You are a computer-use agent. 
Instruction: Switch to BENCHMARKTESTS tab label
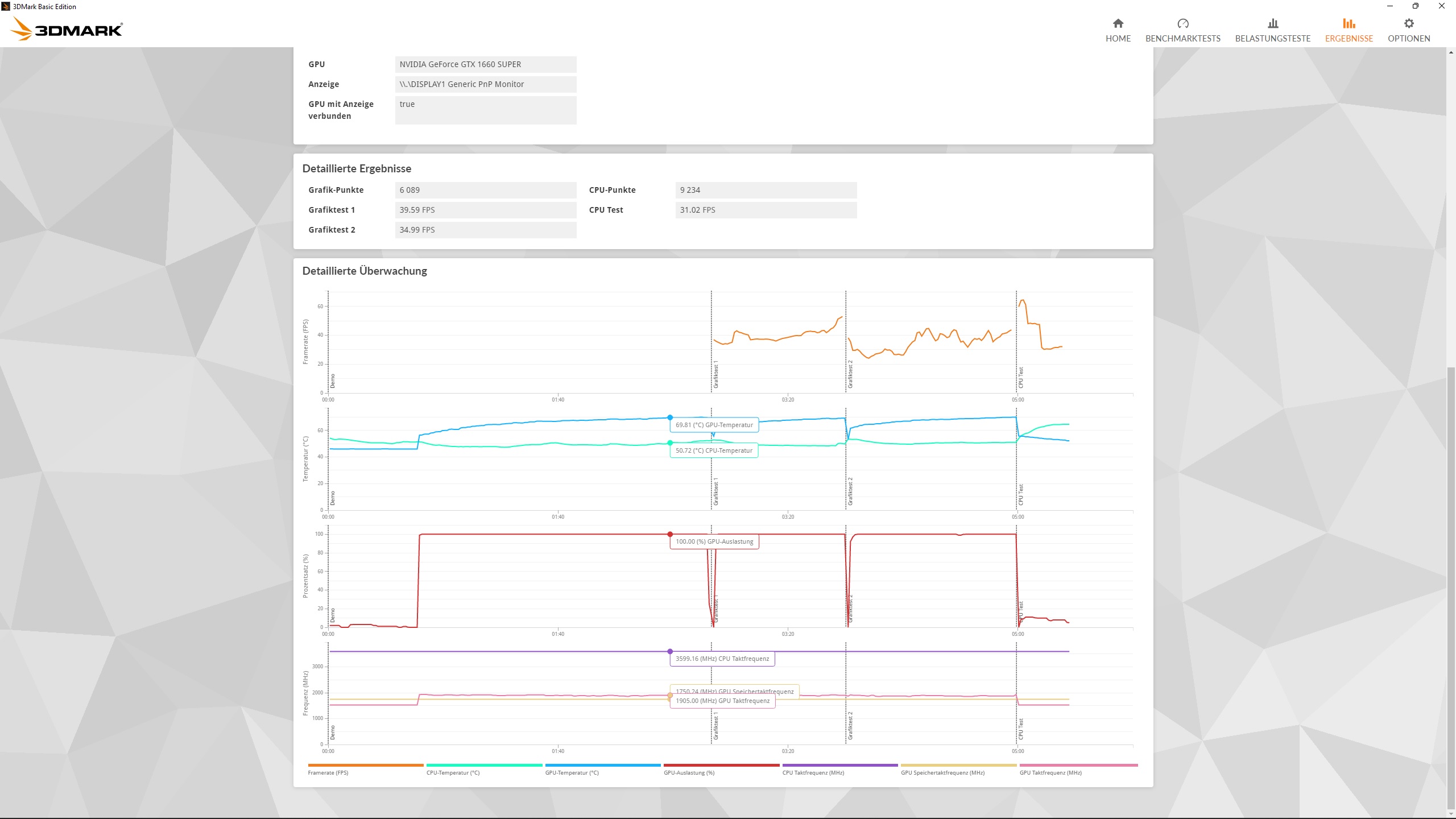[1182, 39]
